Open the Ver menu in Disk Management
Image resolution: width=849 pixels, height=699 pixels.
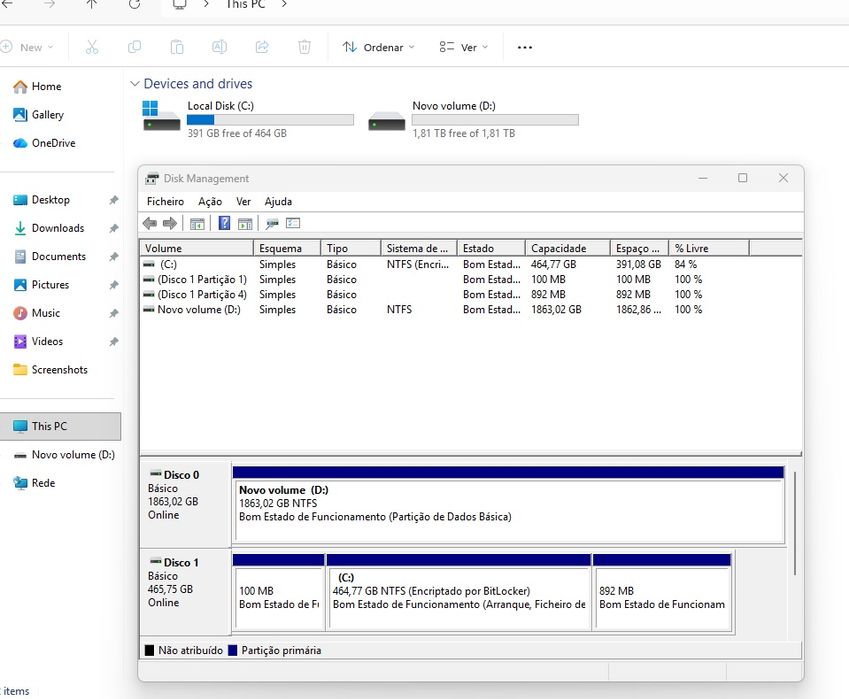[x=243, y=201]
